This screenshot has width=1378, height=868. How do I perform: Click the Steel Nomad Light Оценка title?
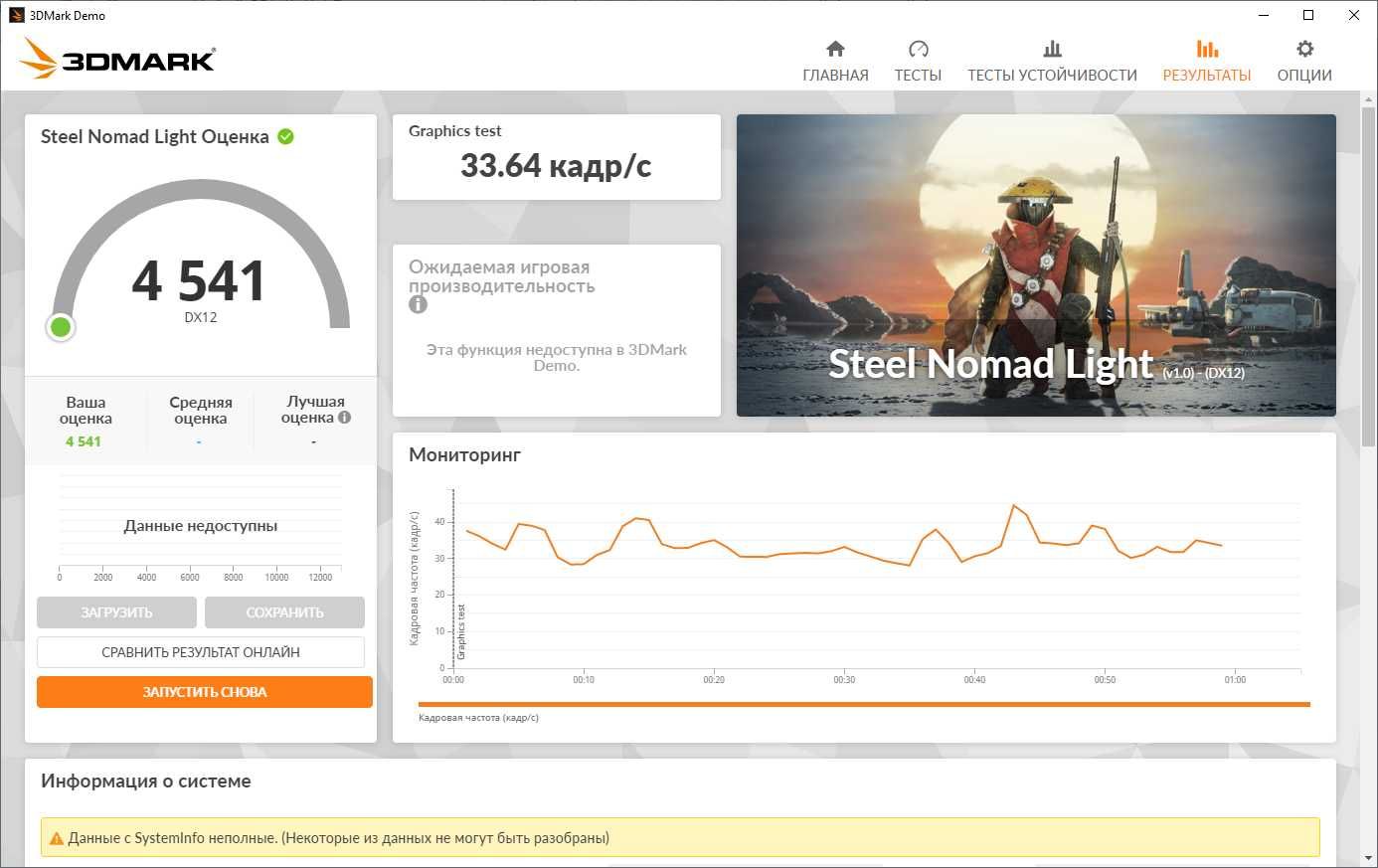[x=155, y=137]
